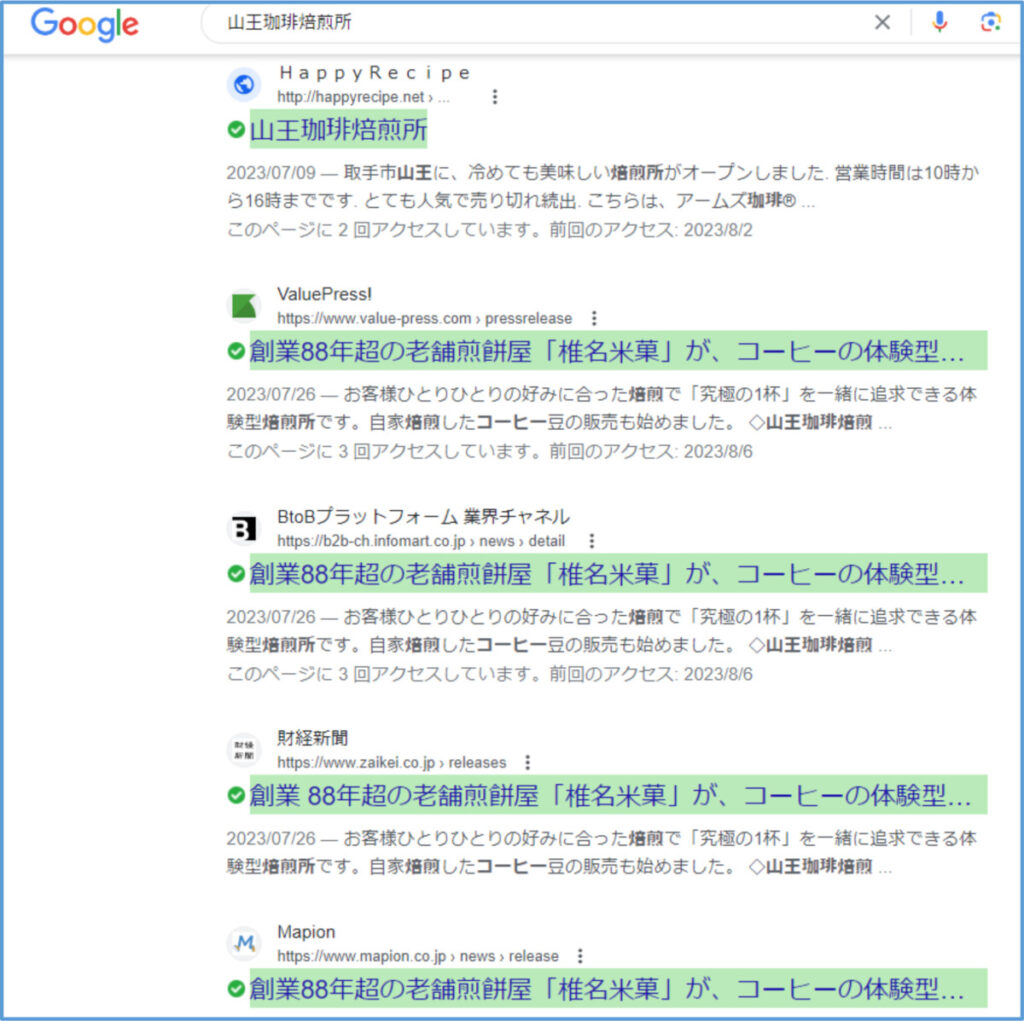Click the ValuePress! site name
The width and height of the screenshot is (1024, 1021).
pyautogui.click(x=325, y=294)
